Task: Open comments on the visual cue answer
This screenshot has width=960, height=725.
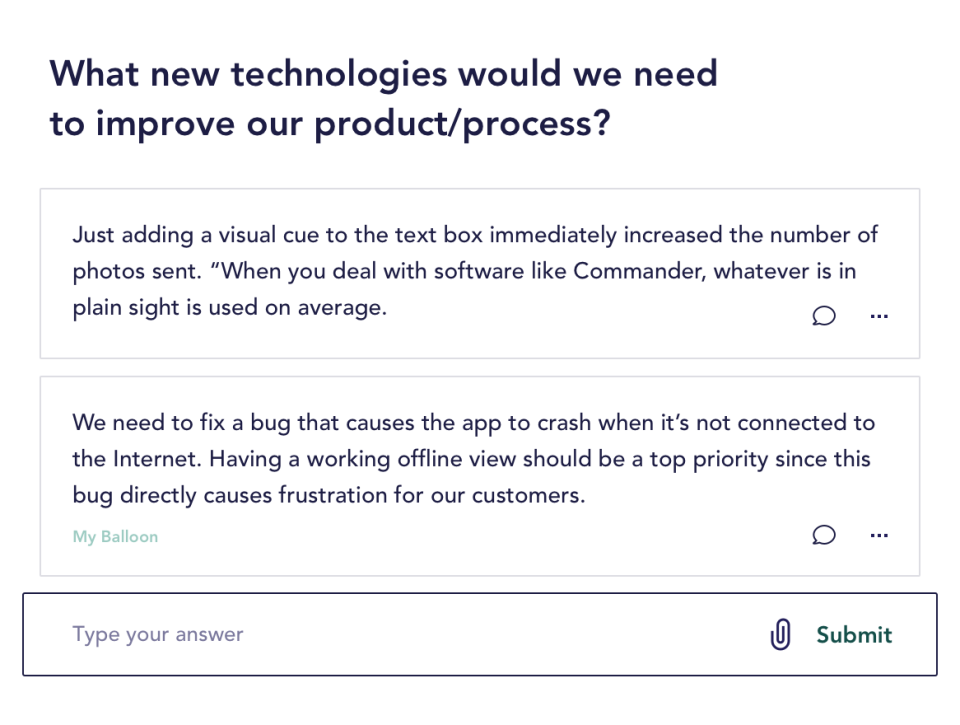Action: [x=824, y=316]
